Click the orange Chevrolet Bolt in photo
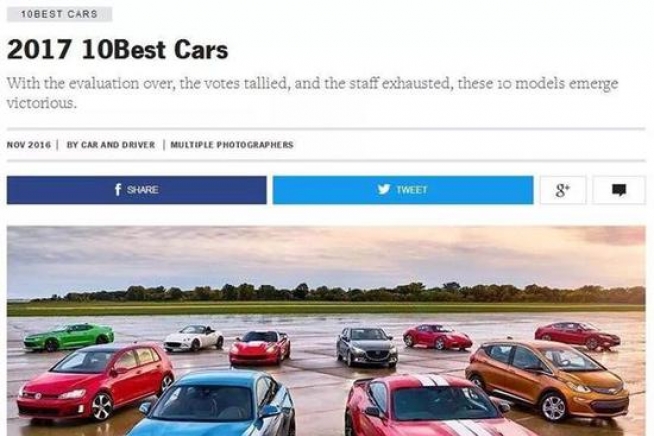The height and width of the screenshot is (436, 654). tap(547, 380)
